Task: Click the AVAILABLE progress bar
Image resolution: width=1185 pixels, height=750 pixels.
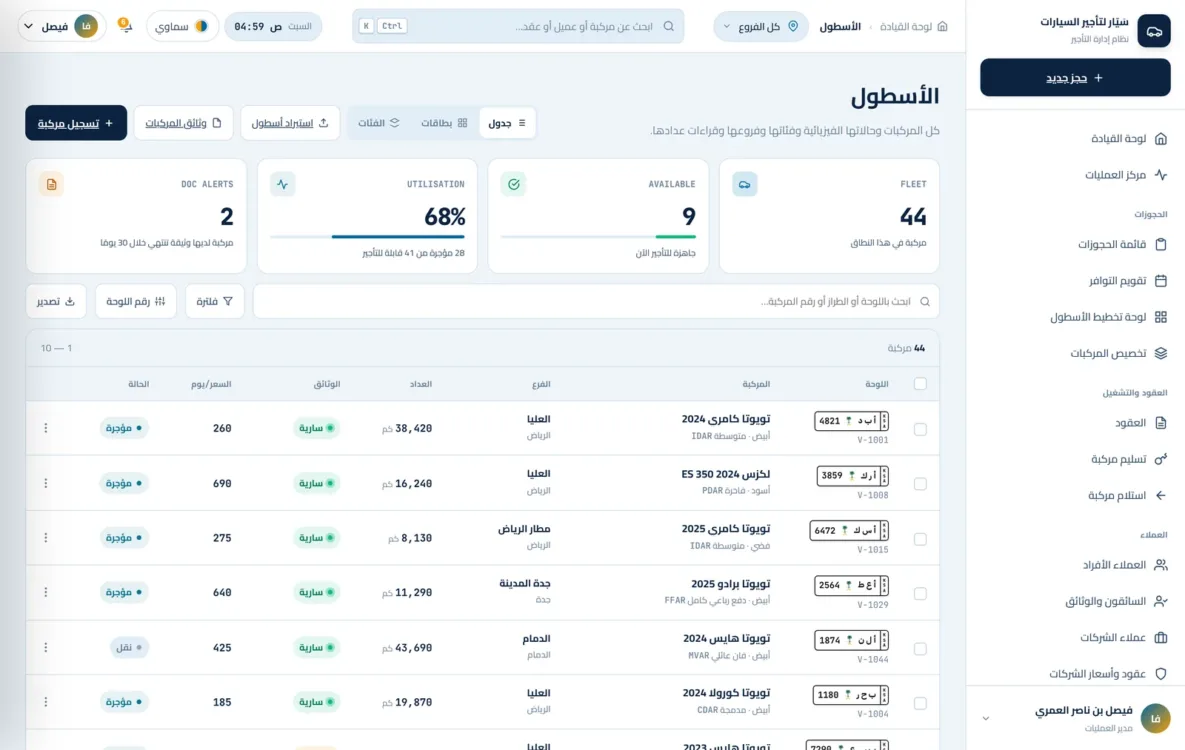Action: tap(599, 237)
